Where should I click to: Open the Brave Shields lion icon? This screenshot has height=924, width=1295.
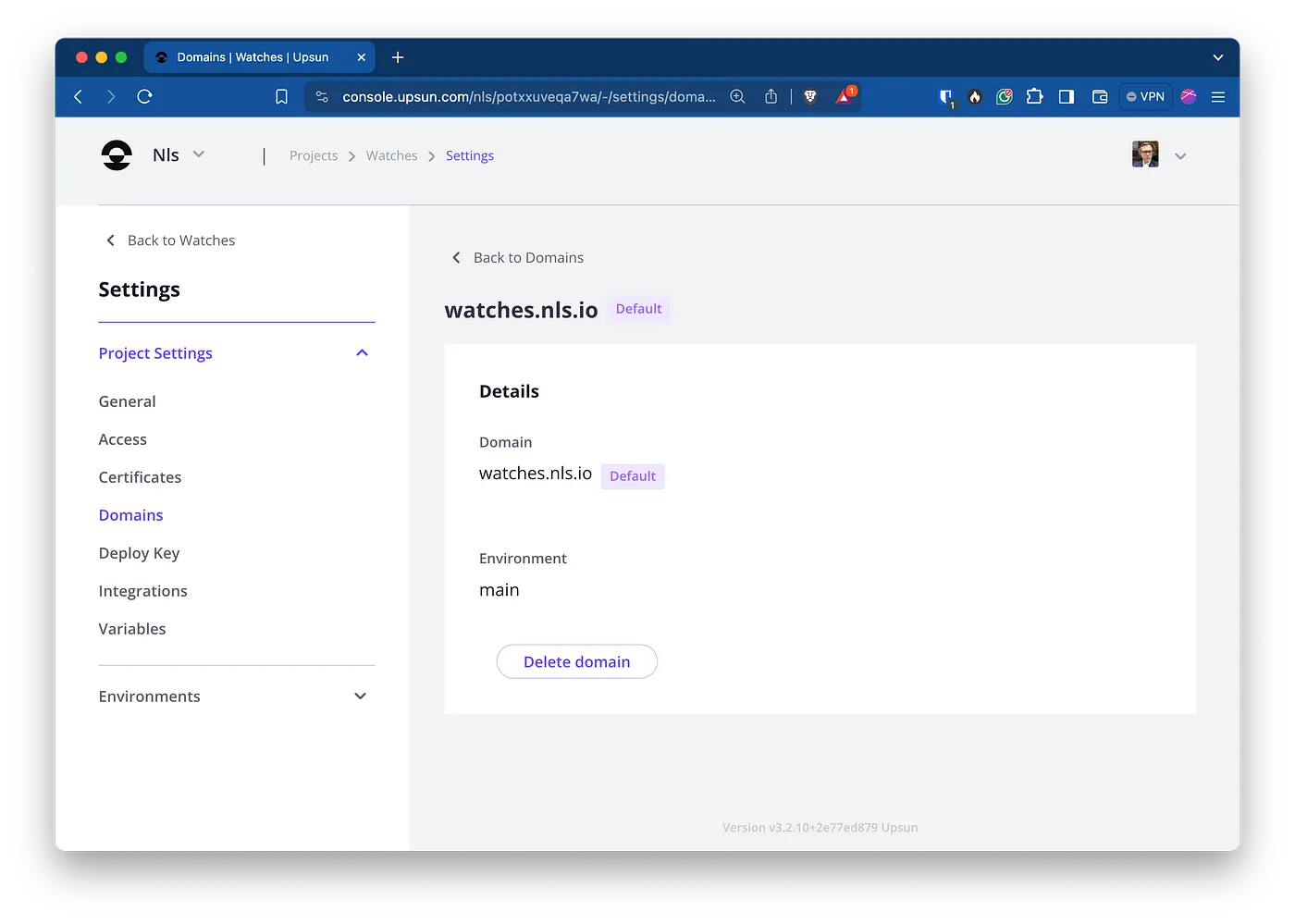click(x=810, y=96)
